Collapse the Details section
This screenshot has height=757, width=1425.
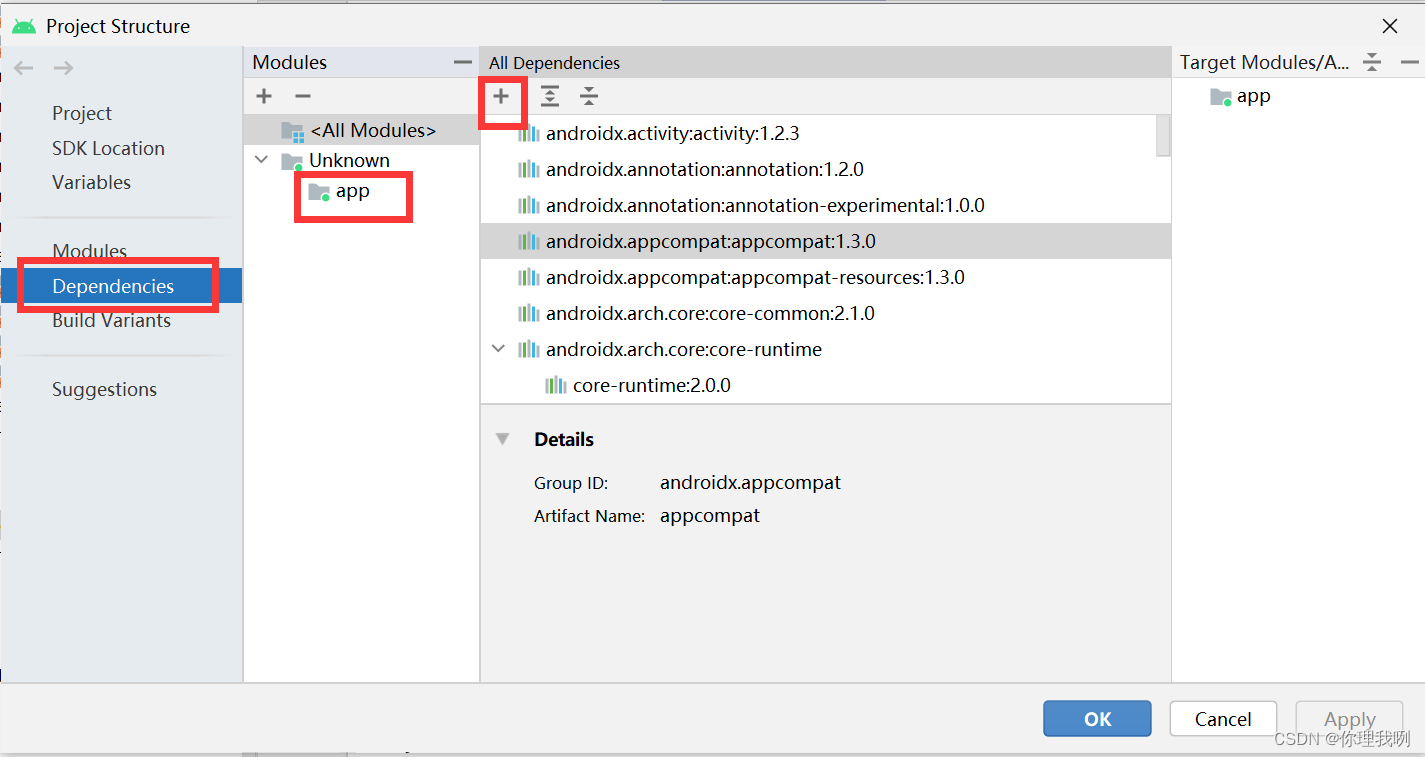click(x=502, y=438)
